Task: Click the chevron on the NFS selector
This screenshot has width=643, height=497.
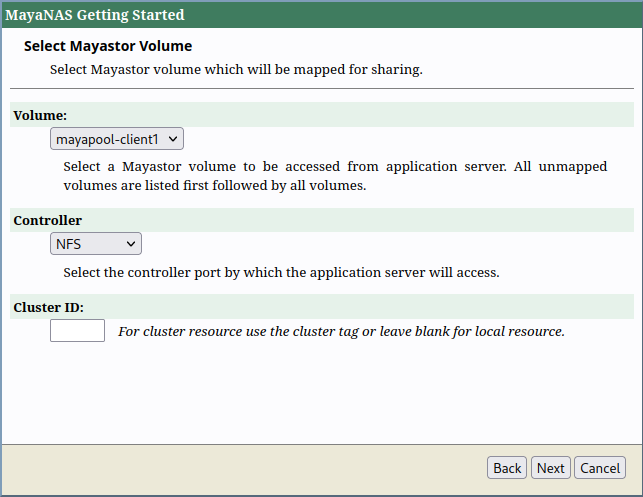Action: [x=130, y=243]
